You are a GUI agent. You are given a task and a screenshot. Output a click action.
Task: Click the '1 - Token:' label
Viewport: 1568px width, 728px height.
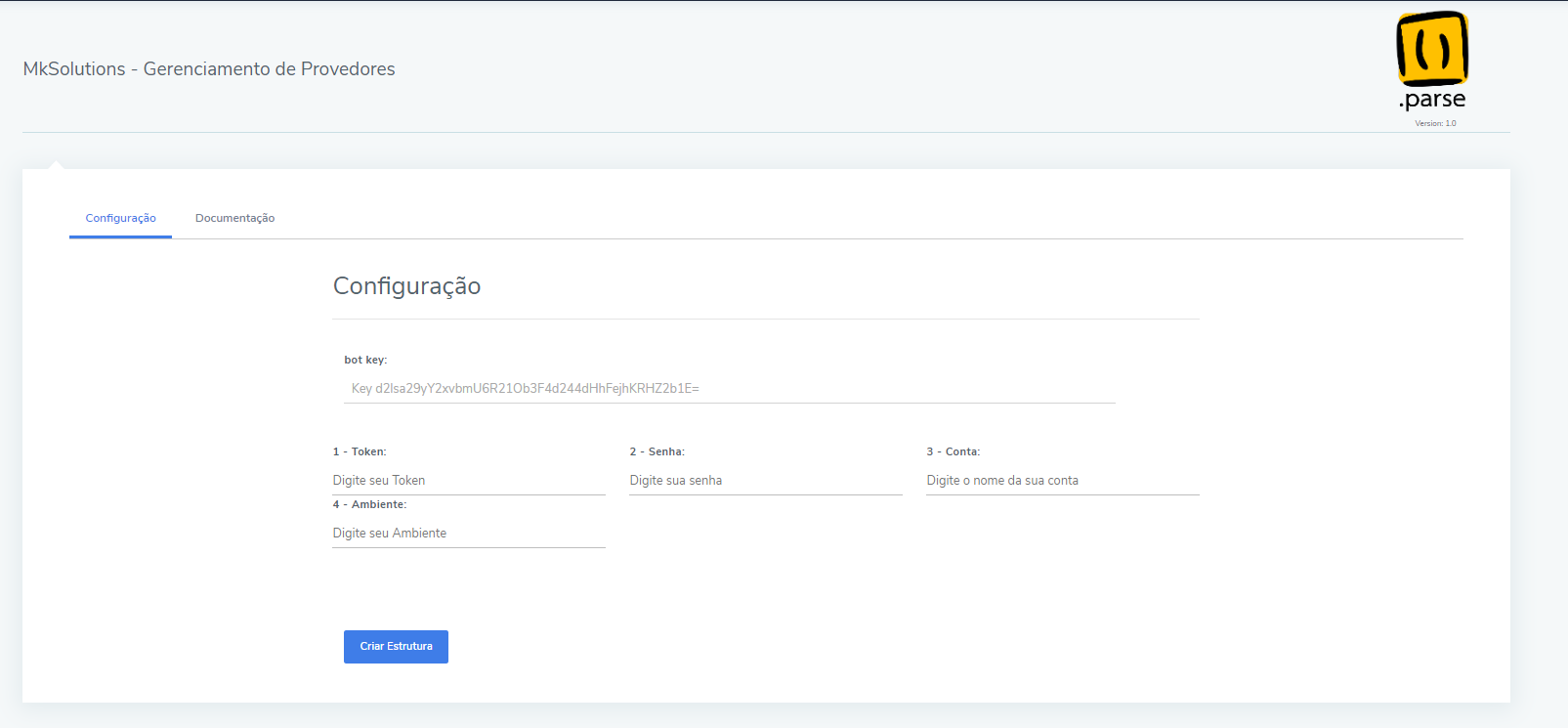click(360, 451)
